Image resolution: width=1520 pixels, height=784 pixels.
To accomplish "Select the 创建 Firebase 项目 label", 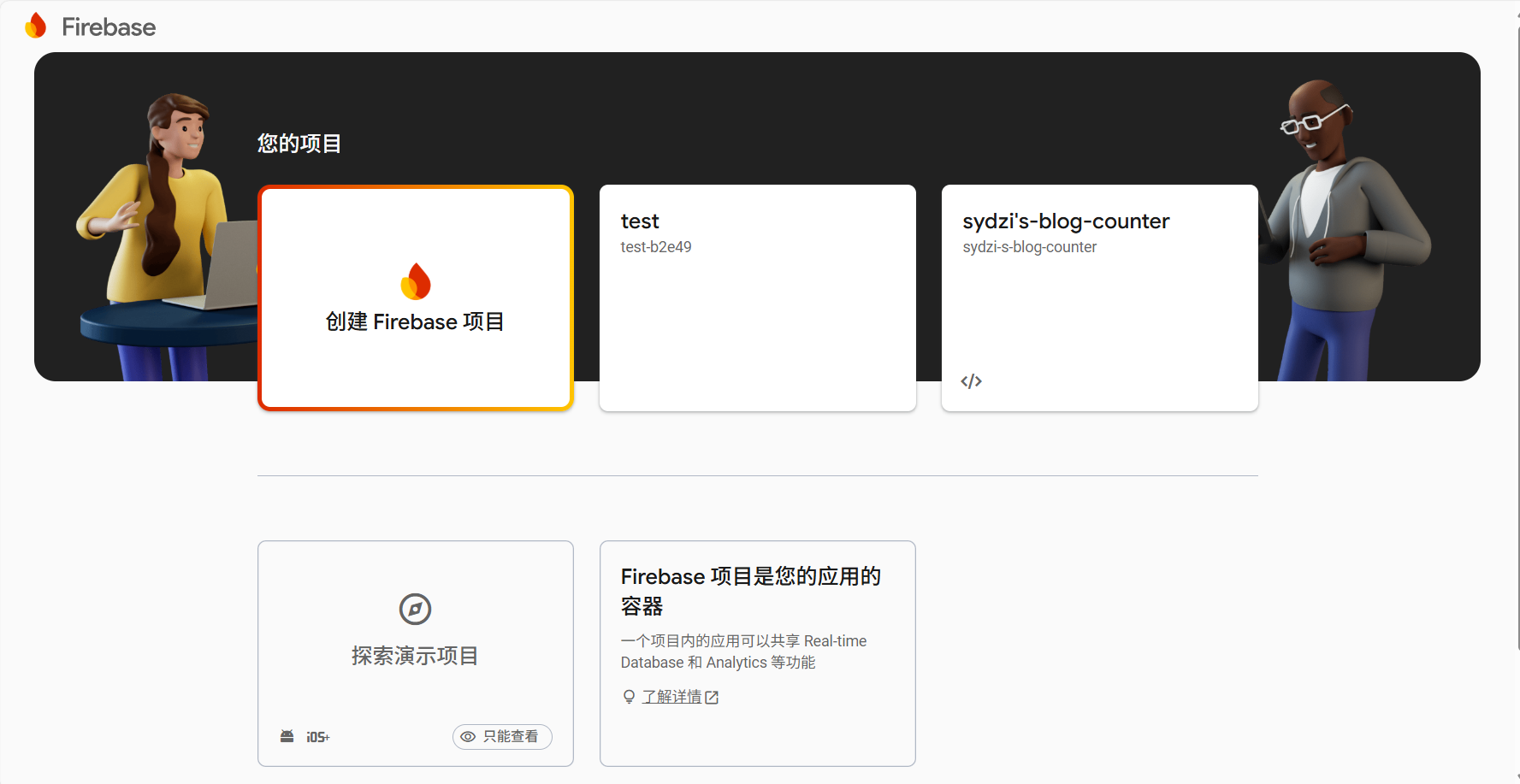I will 415,322.
